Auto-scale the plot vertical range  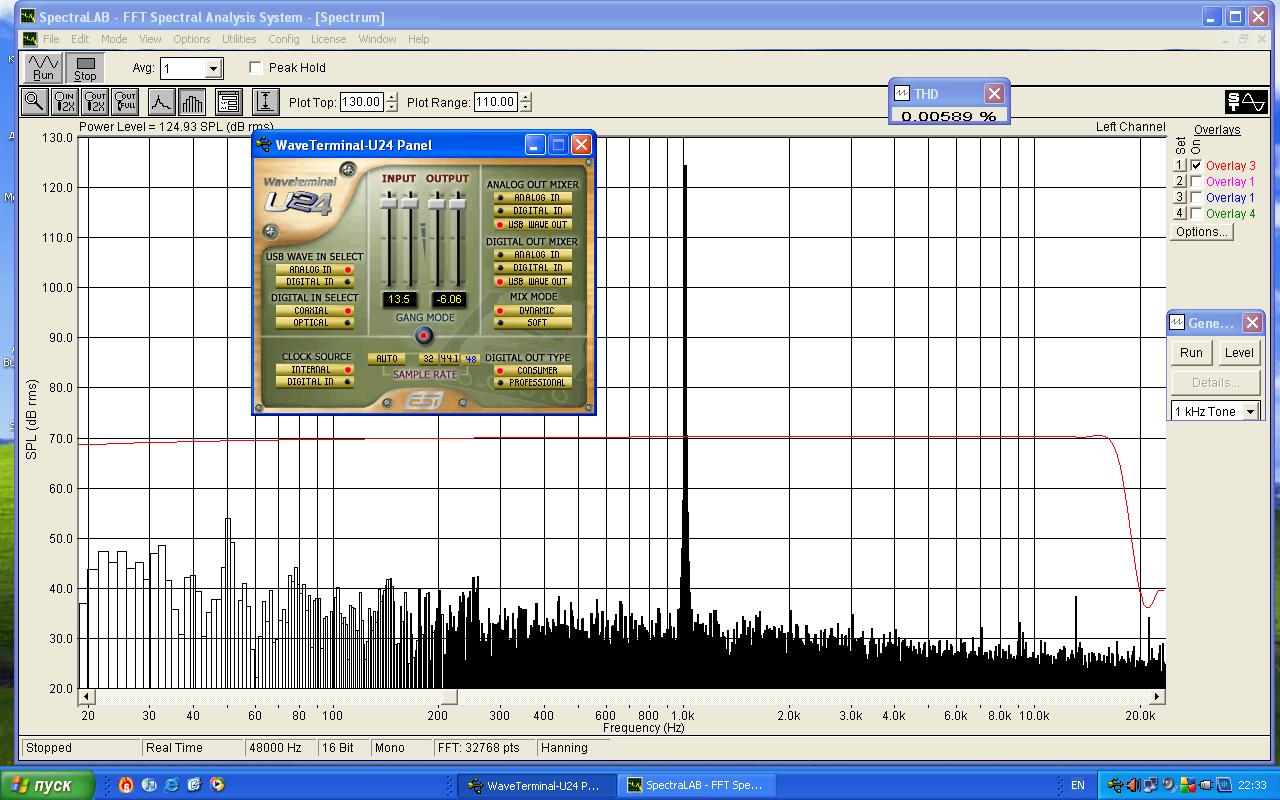(x=265, y=101)
